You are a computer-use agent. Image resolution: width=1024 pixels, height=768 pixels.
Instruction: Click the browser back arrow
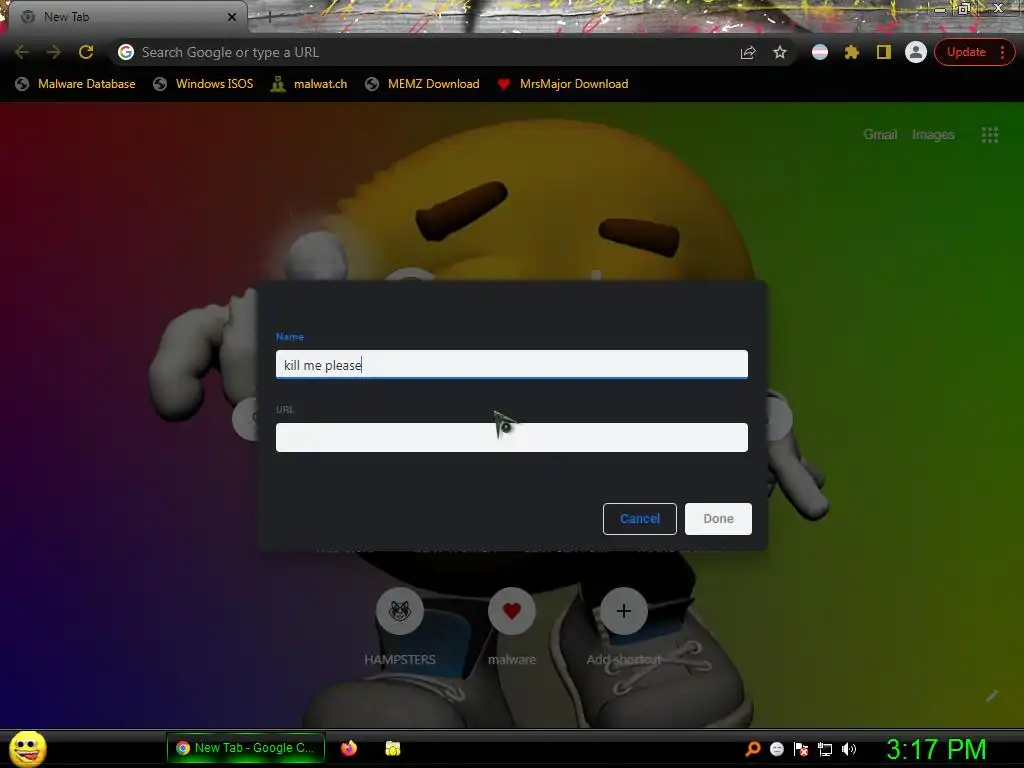pyautogui.click(x=21, y=52)
